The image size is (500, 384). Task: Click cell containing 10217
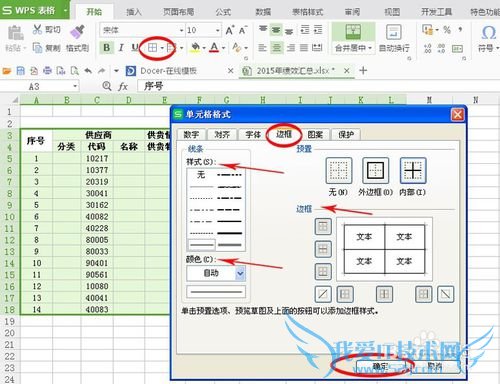click(97, 159)
